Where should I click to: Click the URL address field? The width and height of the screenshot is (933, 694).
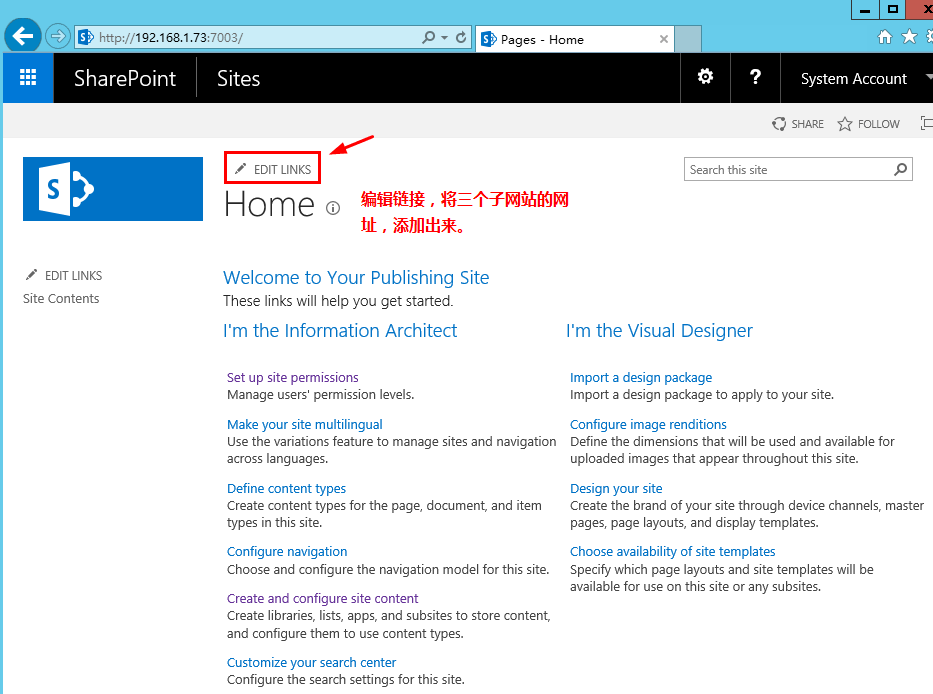click(256, 37)
